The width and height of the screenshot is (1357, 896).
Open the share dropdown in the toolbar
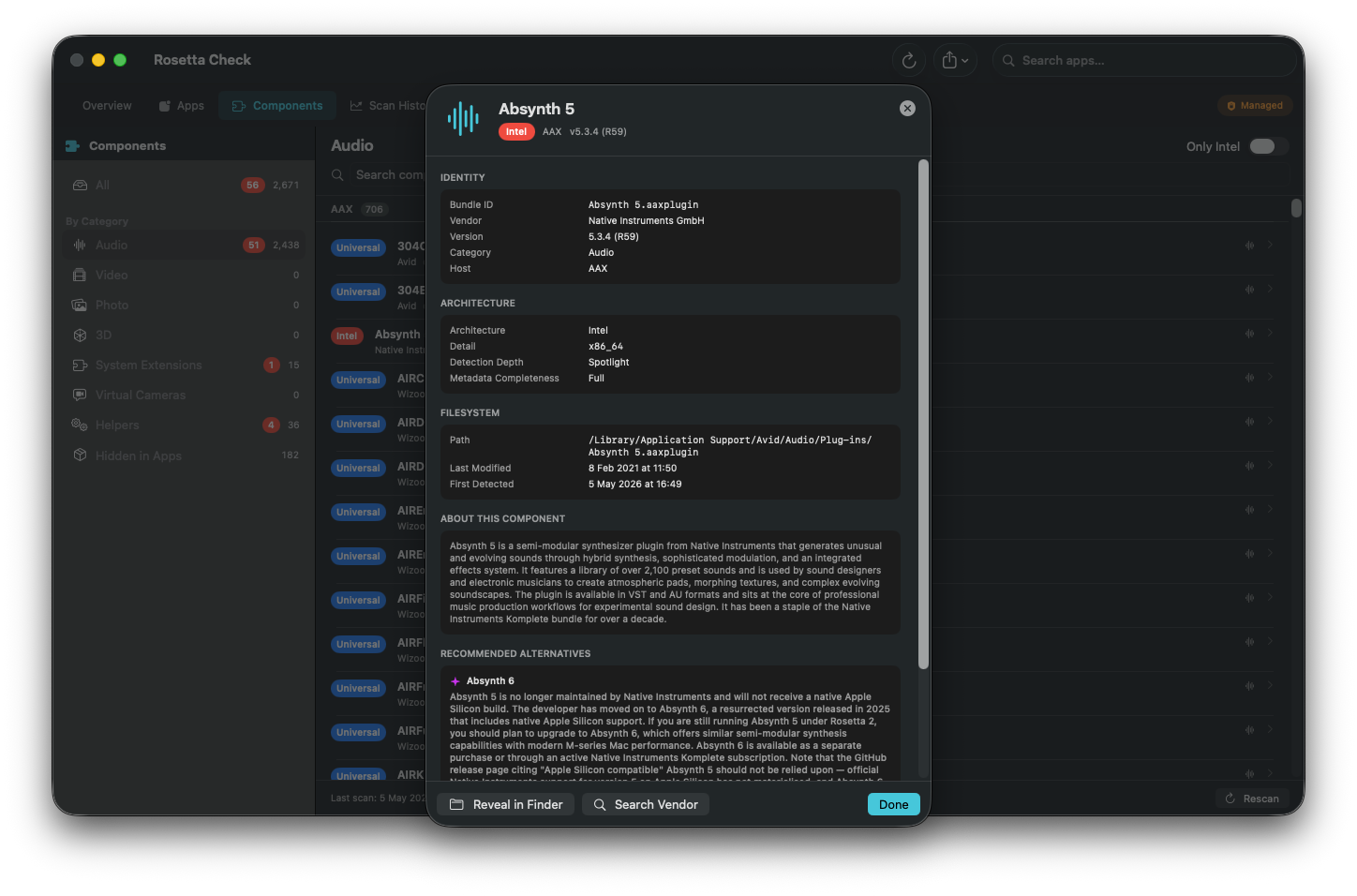click(x=955, y=61)
